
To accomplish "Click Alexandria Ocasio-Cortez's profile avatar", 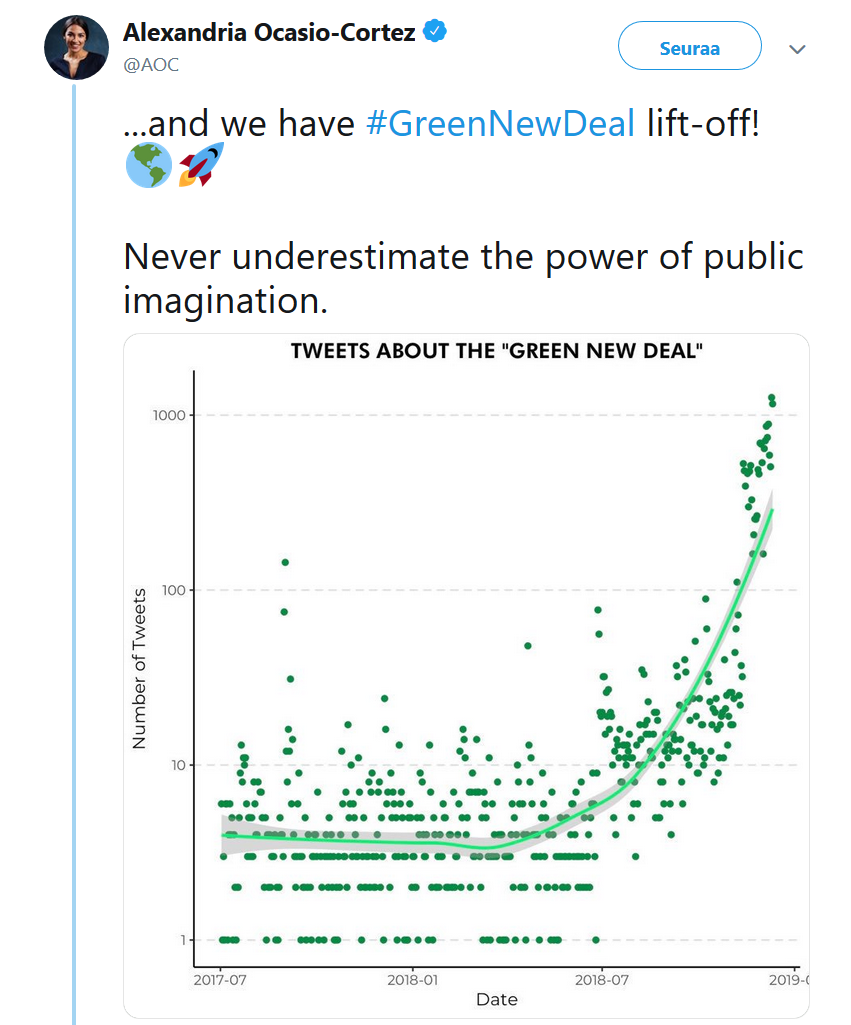I will coord(76,48).
